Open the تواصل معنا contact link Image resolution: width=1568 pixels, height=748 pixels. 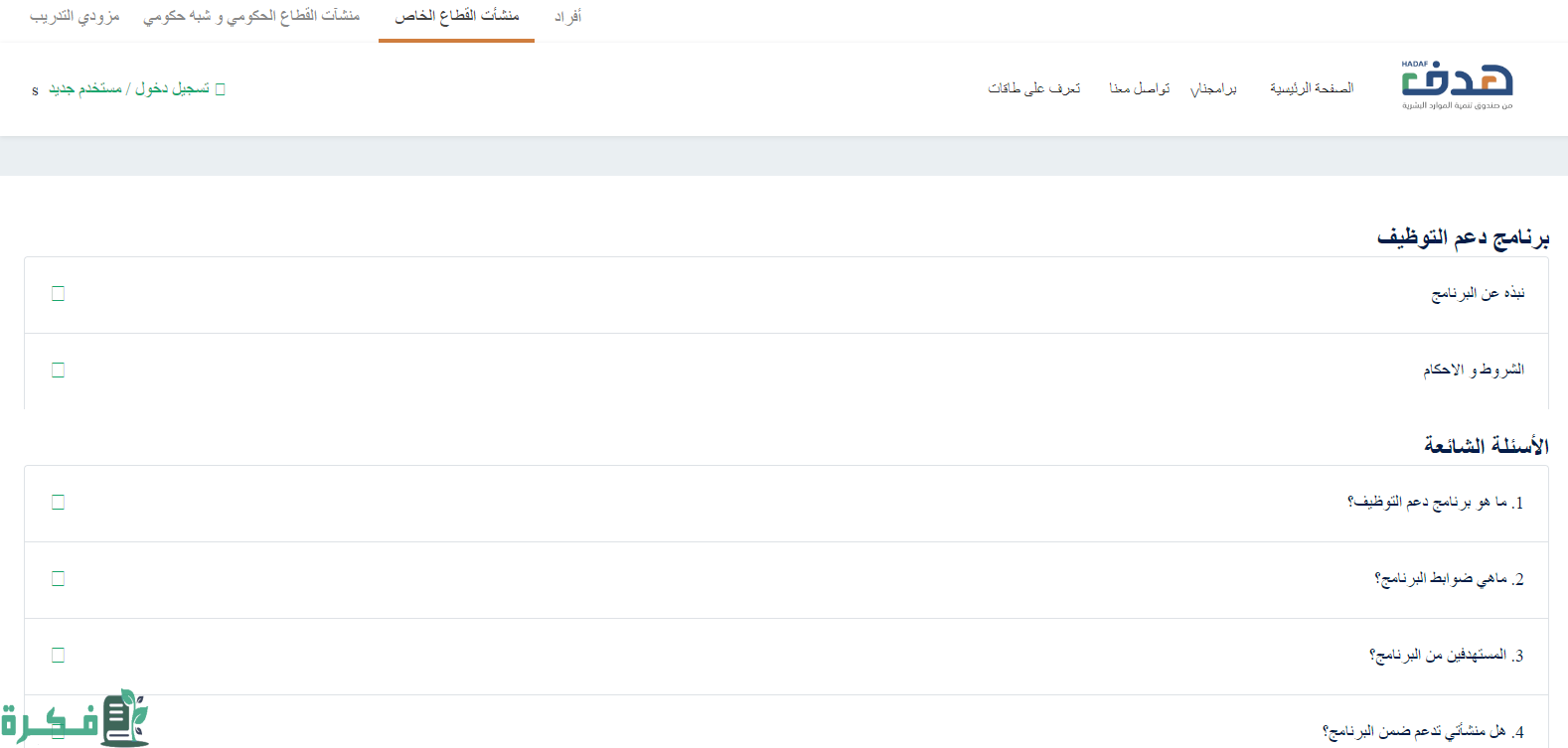(1139, 88)
